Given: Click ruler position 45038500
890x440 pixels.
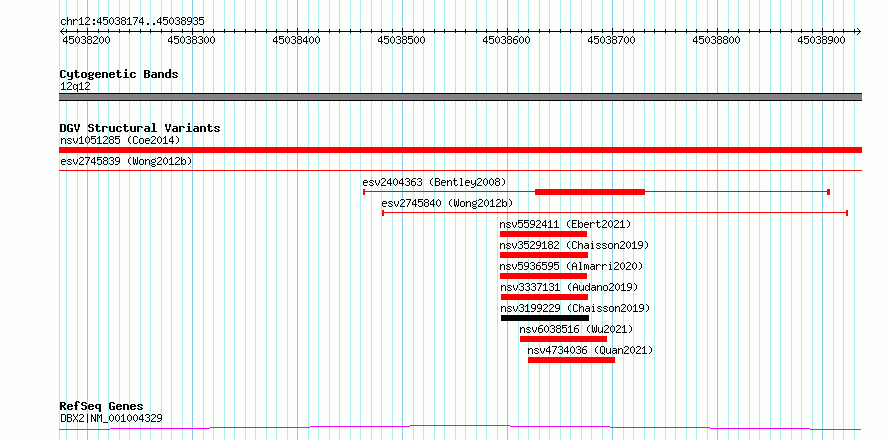Looking at the screenshot, I should 401,40.
